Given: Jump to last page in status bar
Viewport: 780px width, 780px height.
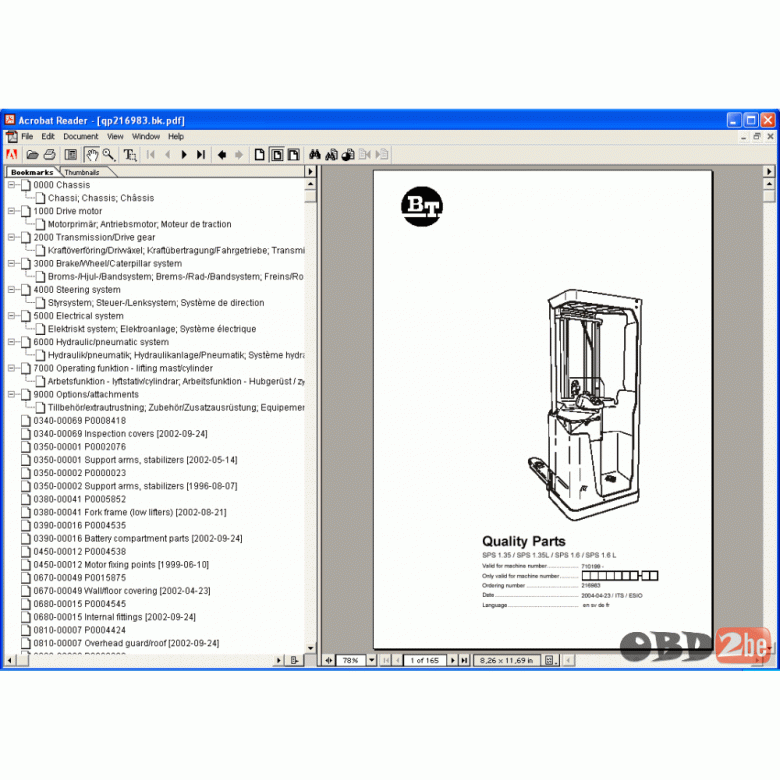Looking at the screenshot, I should pos(464,660).
